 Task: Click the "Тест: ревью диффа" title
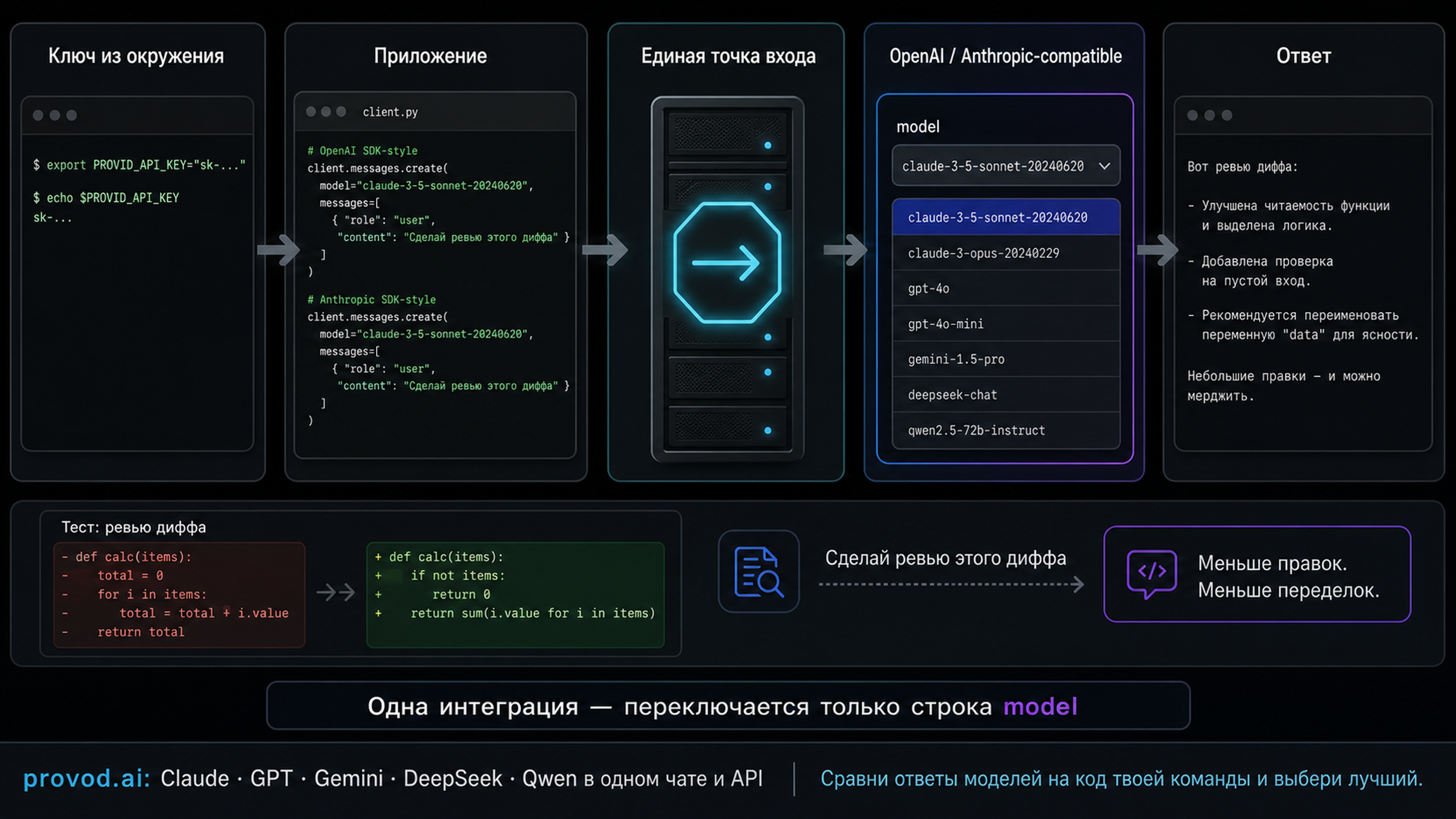134,527
